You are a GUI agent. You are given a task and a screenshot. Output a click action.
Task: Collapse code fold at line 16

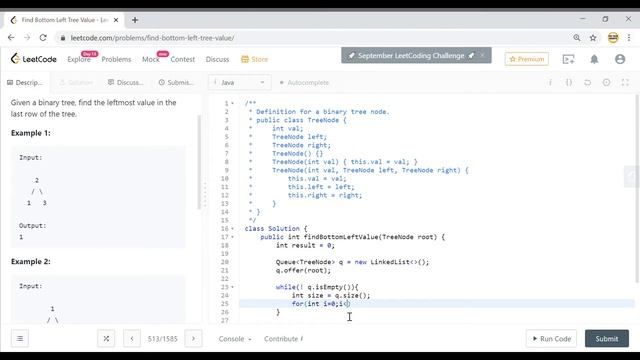[233, 229]
